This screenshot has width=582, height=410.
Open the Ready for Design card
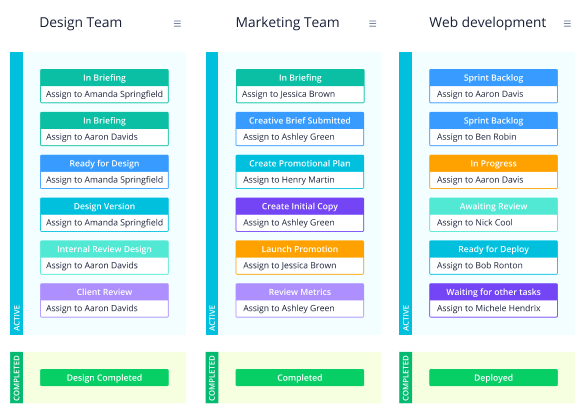coord(104,172)
